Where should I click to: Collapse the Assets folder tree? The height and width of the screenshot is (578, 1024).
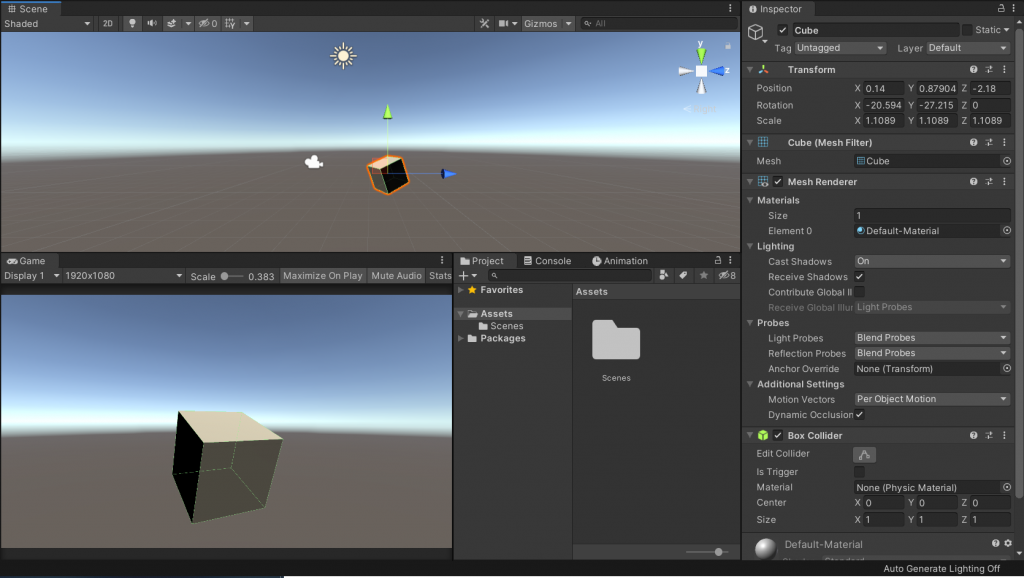[460, 314]
